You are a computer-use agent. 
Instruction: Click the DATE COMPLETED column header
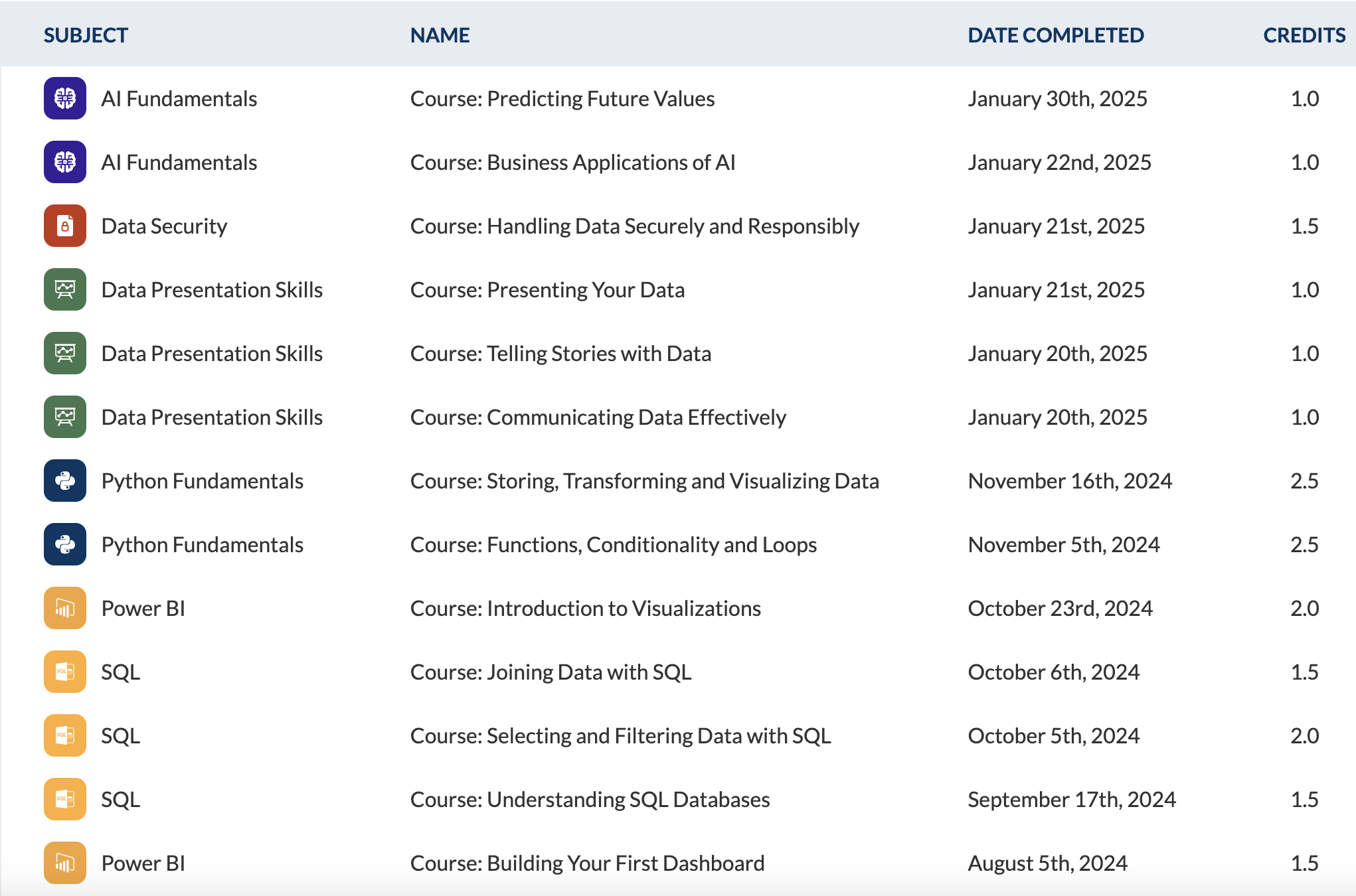pyautogui.click(x=1055, y=35)
